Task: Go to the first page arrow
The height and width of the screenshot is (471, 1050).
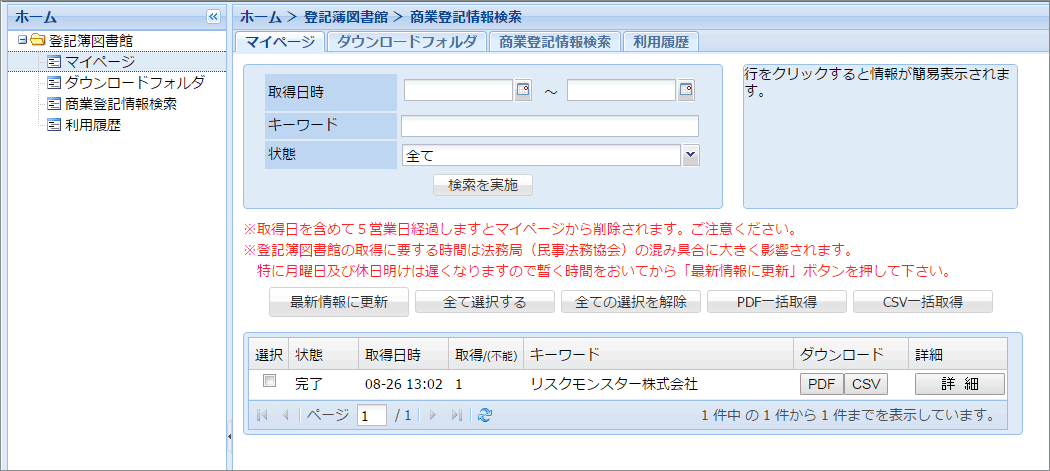Action: tap(263, 415)
